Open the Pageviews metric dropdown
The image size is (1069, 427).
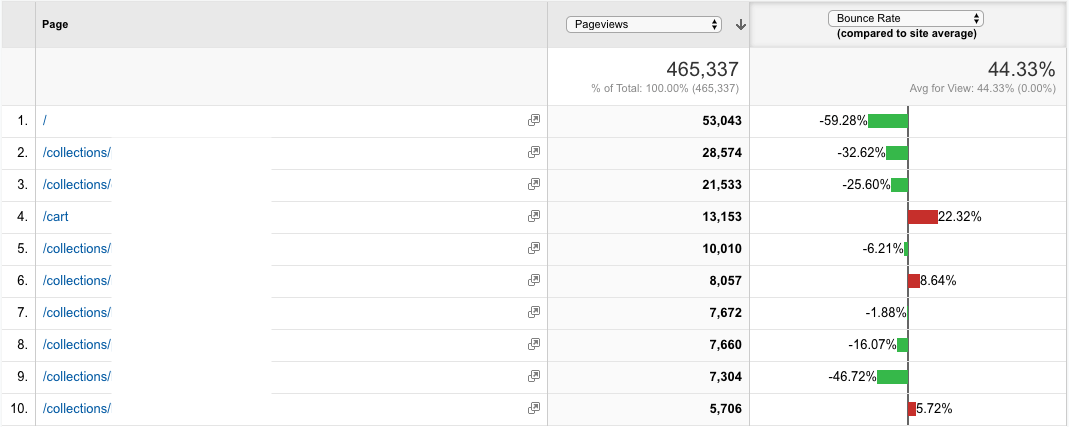644,25
